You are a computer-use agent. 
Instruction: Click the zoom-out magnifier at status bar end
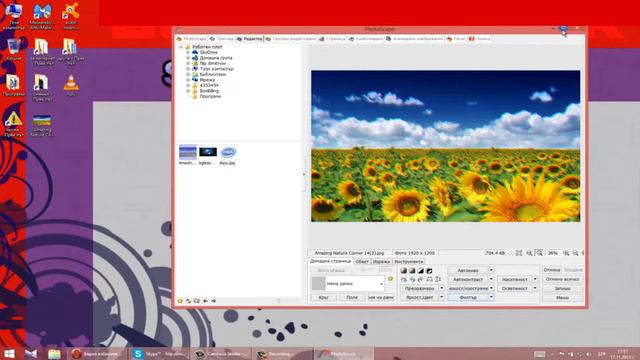[x=575, y=253]
